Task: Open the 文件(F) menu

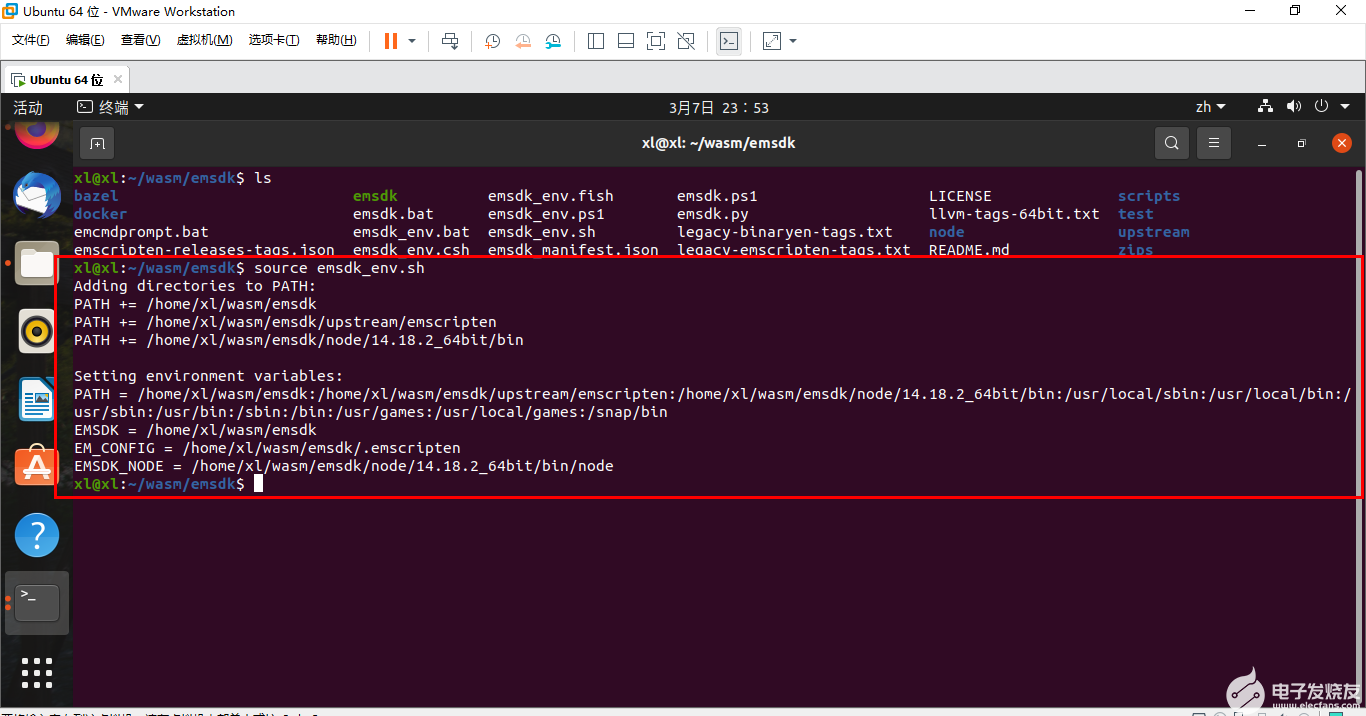Action: pyautogui.click(x=31, y=40)
